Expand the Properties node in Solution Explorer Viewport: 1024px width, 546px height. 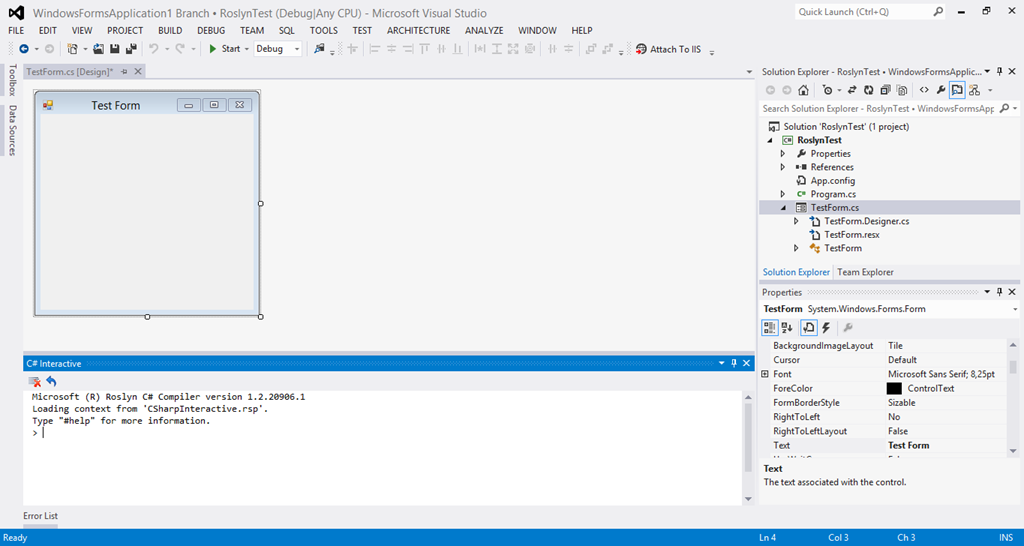click(x=783, y=153)
